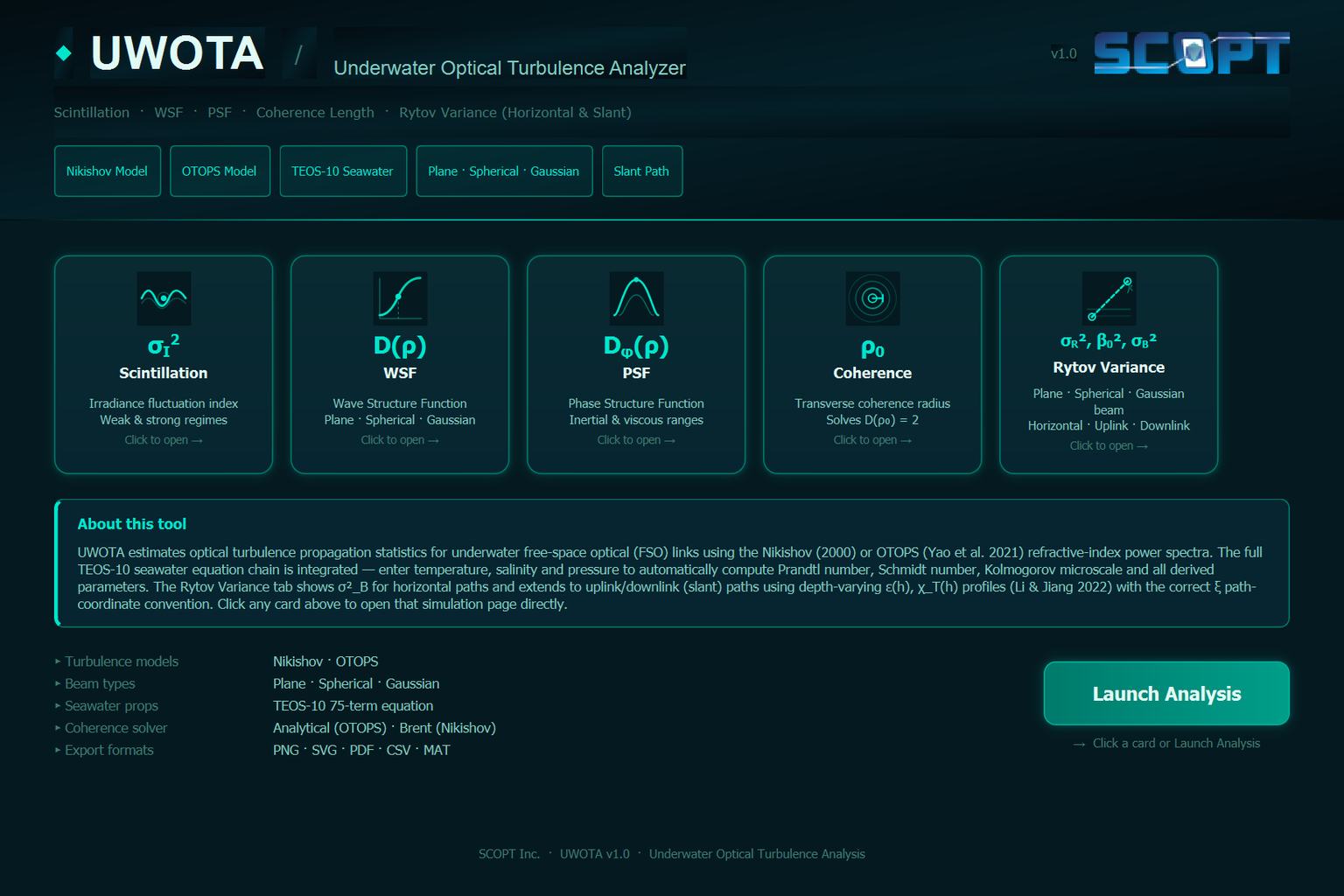Select the Nikishov Model tag
The height and width of the screenshot is (896, 1344).
[x=108, y=171]
